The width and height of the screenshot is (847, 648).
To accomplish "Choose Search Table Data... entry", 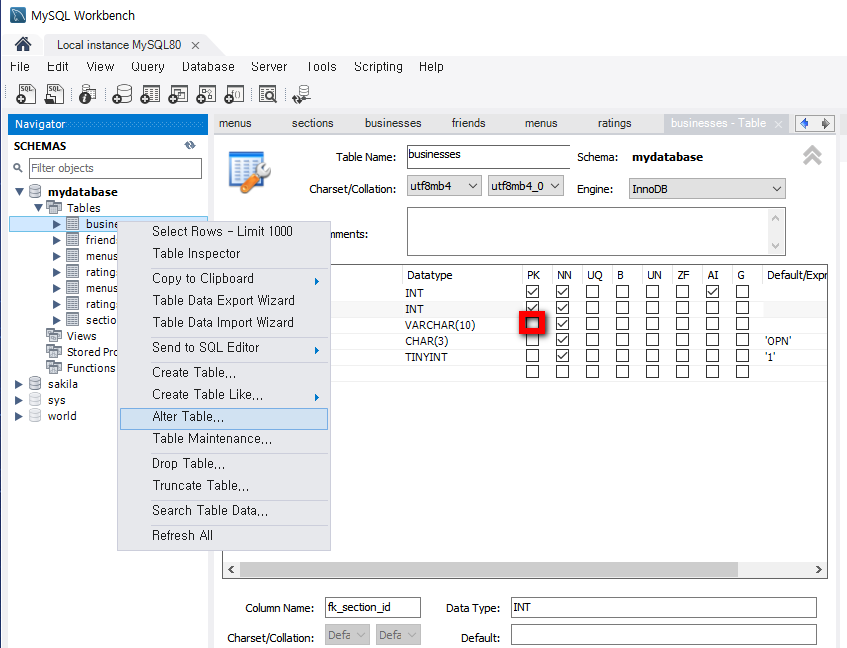I will pos(224,511).
